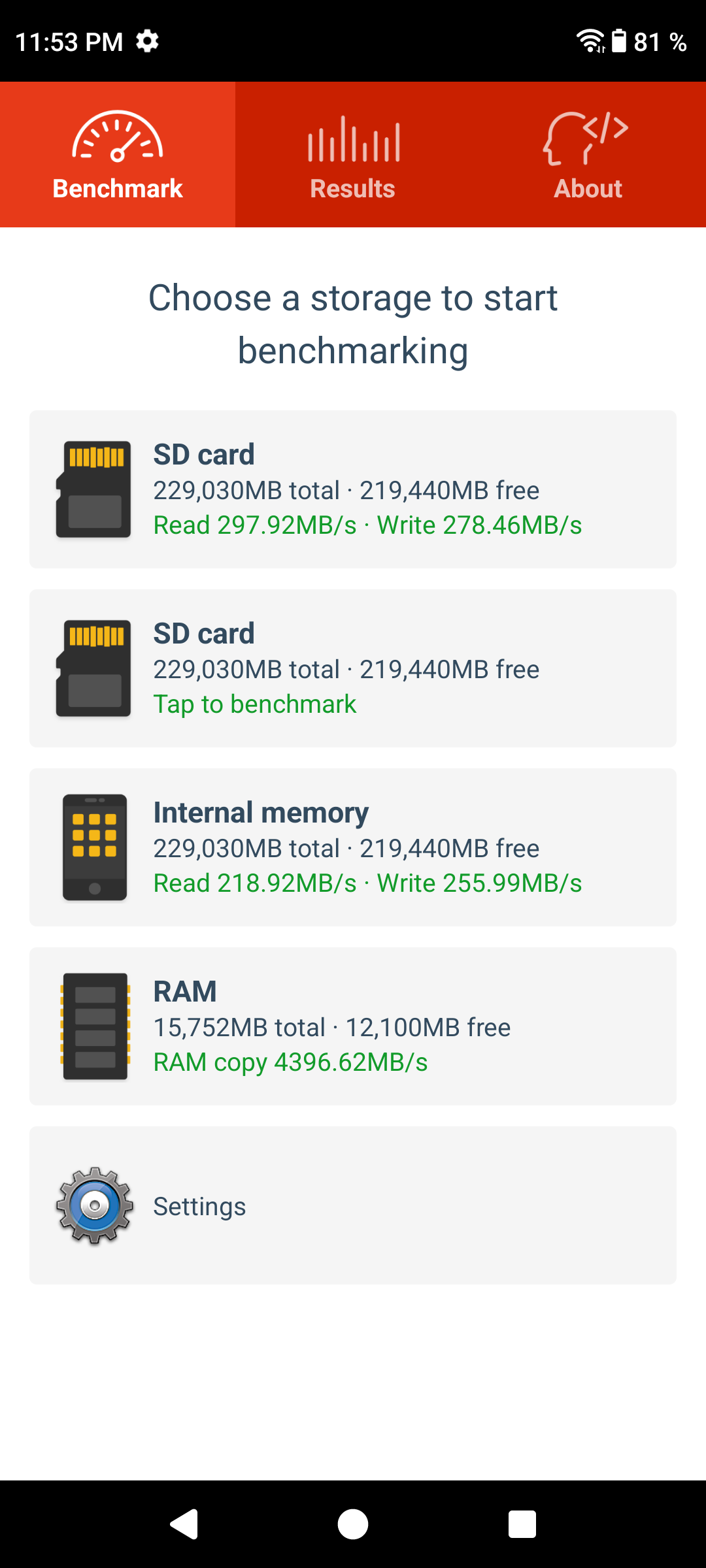Image resolution: width=706 pixels, height=1568 pixels.
Task: Tap the 'Tap to benchmark' link
Action: [255, 704]
